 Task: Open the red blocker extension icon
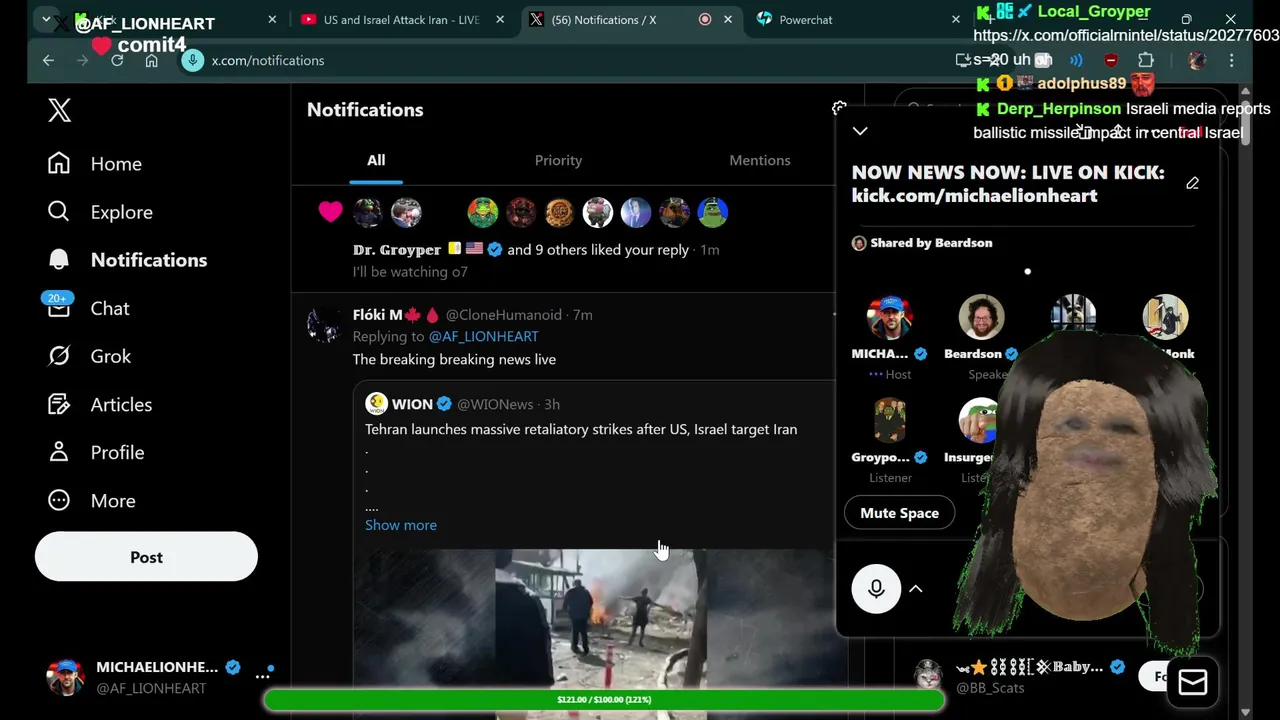click(x=1111, y=60)
